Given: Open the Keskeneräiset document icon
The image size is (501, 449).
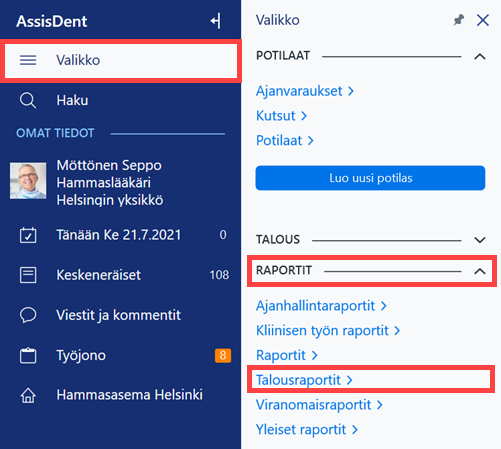Looking at the screenshot, I should [x=28, y=275].
